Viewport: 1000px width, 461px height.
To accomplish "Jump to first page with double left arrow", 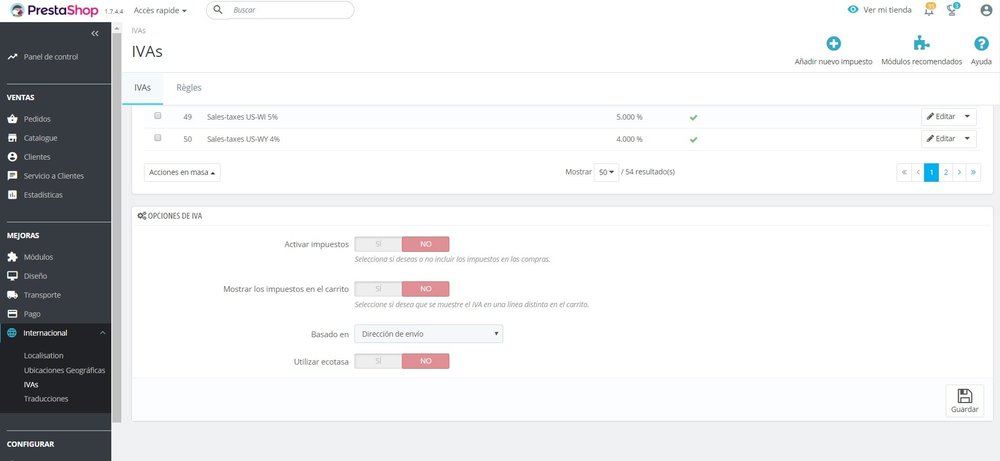I will [904, 173].
